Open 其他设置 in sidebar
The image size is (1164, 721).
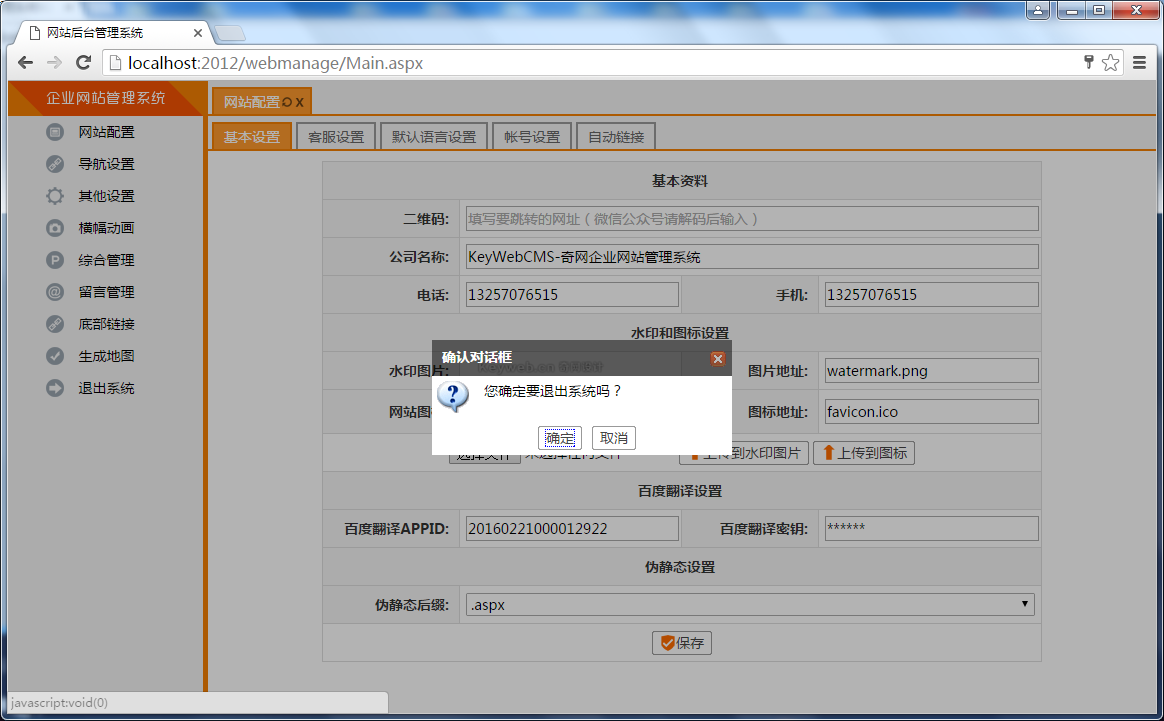[106, 196]
